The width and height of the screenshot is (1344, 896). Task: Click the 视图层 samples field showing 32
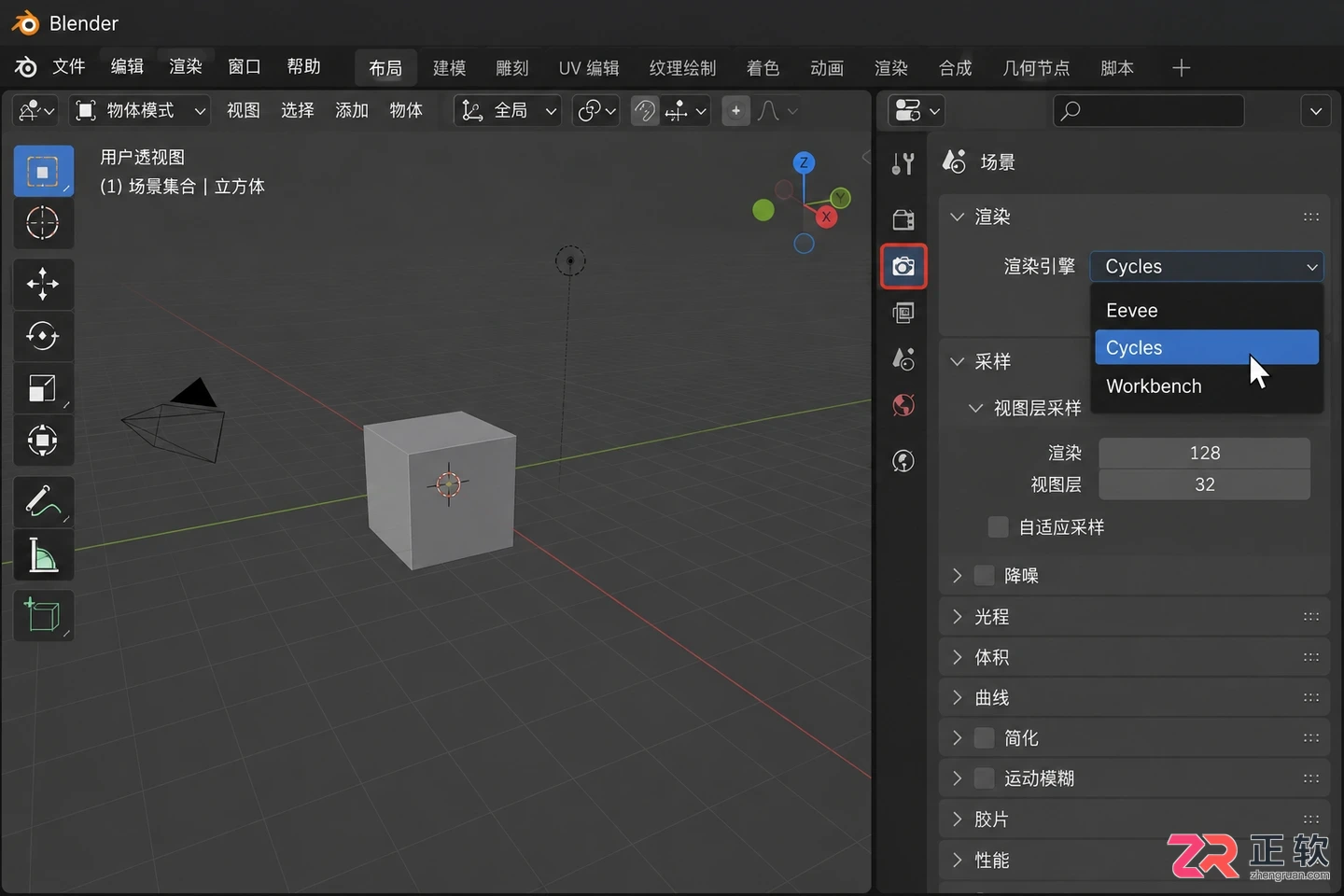coord(1205,484)
